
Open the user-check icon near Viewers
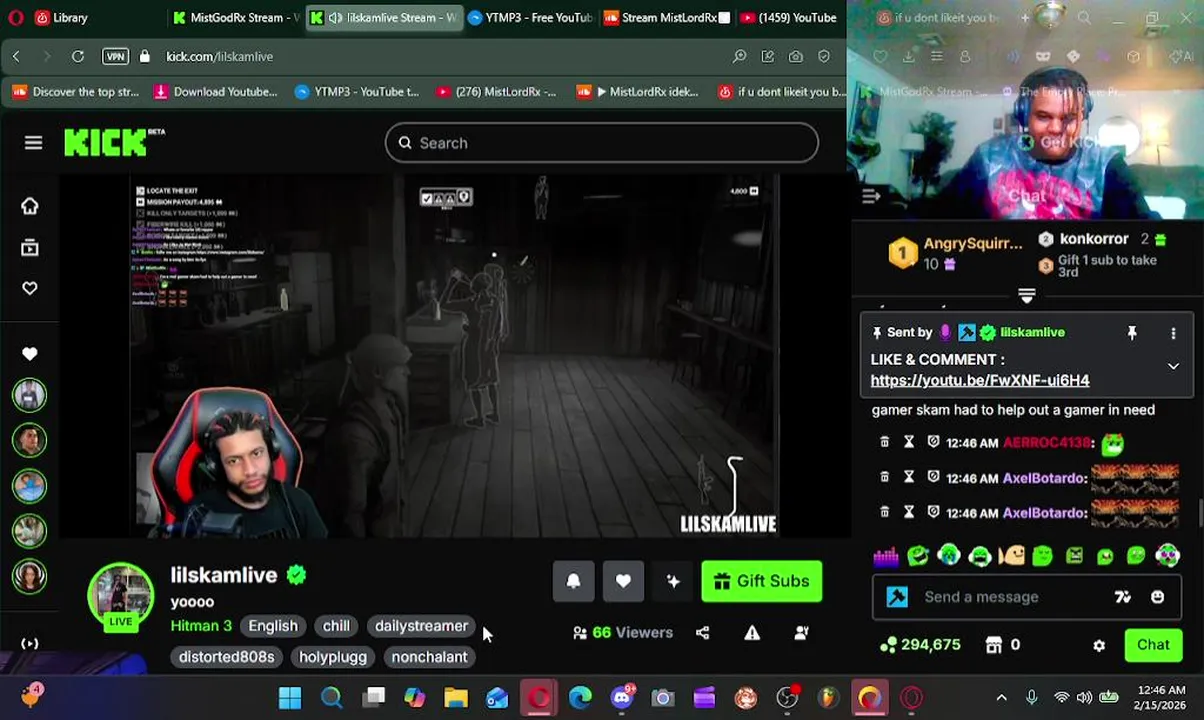click(801, 632)
